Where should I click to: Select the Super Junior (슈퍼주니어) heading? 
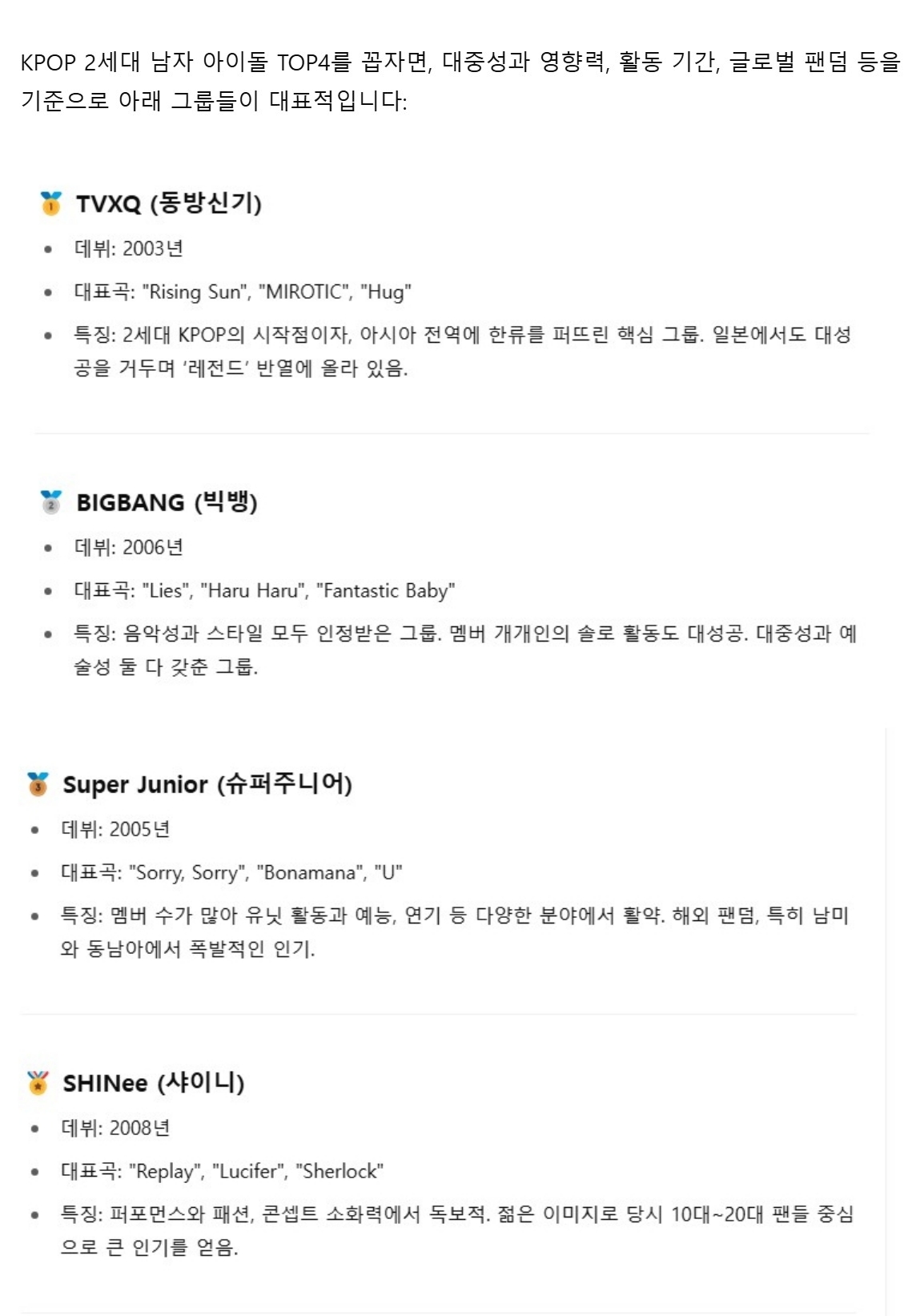click(x=207, y=784)
